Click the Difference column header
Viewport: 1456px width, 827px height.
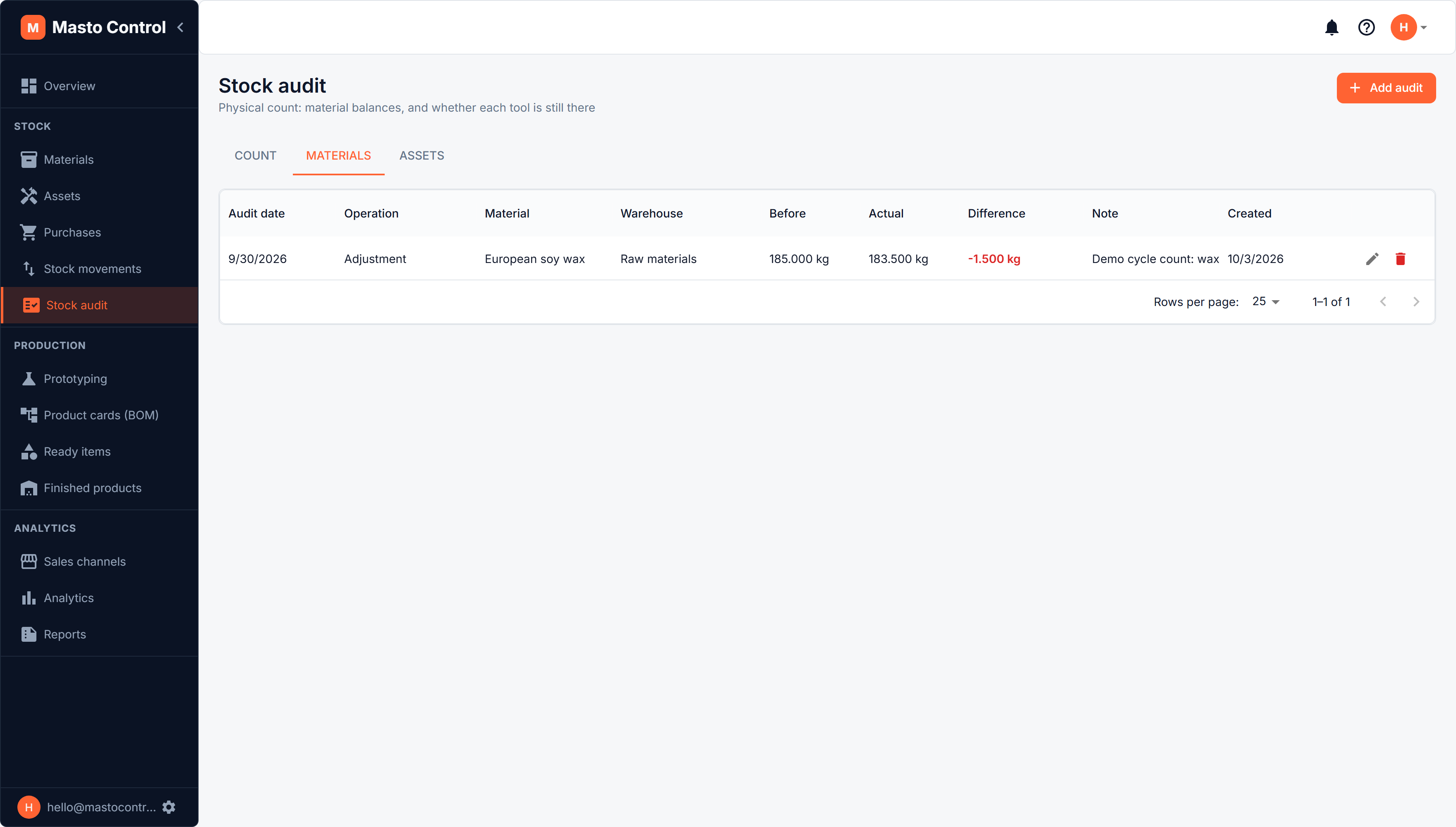(x=996, y=213)
